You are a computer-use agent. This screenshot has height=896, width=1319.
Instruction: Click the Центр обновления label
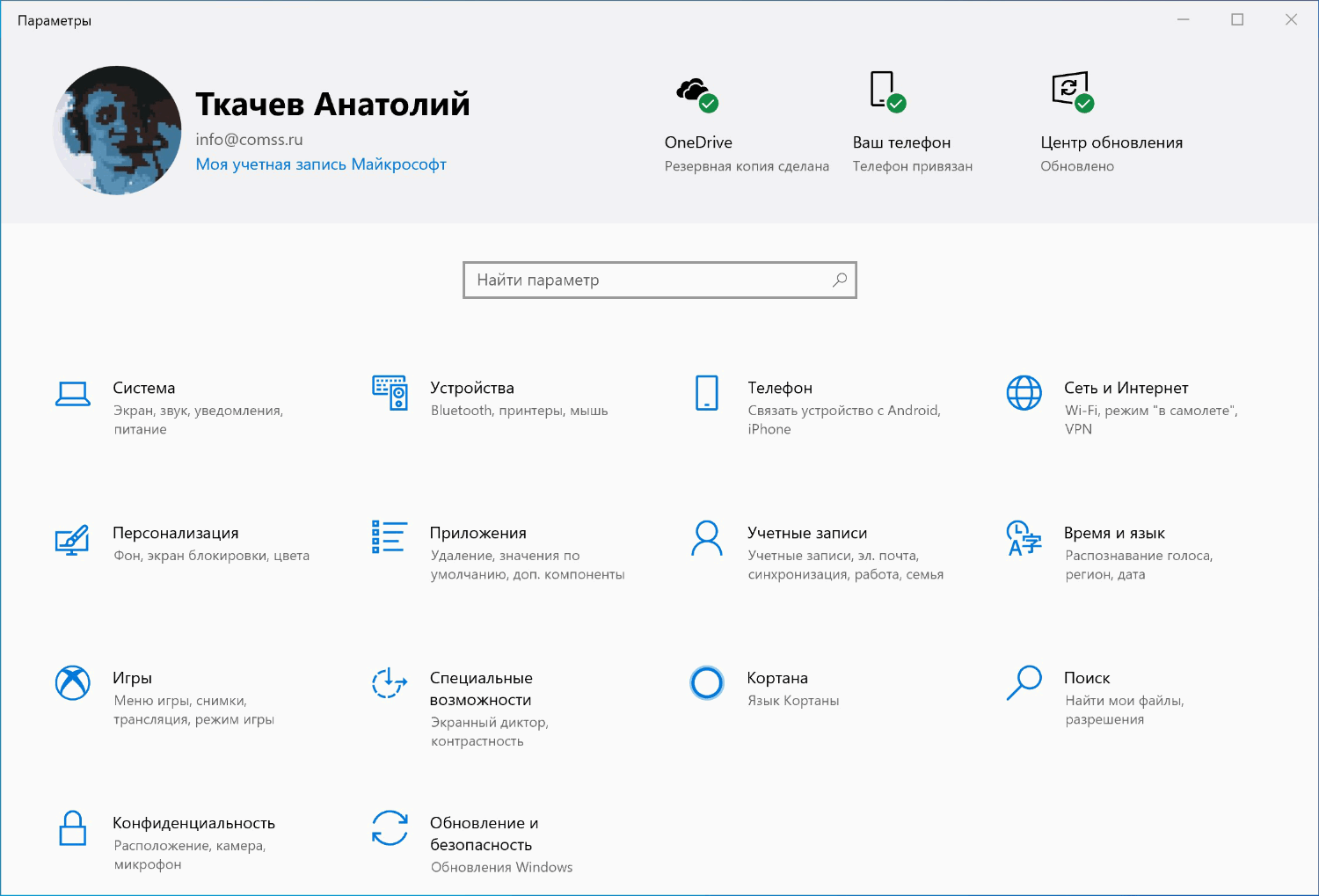1111,142
